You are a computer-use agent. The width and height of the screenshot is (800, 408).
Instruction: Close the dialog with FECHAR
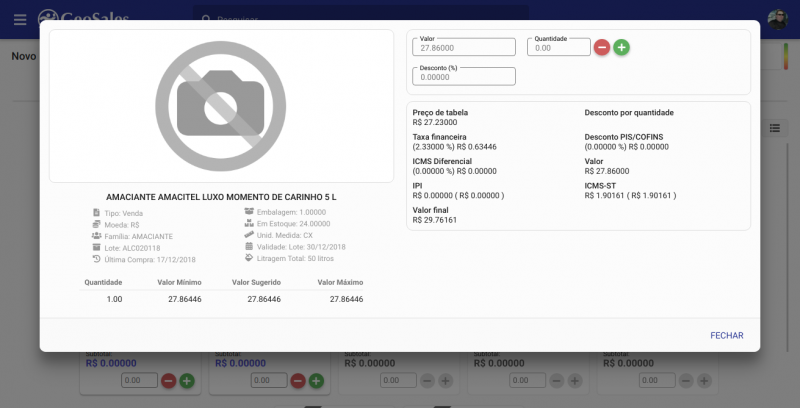point(727,336)
